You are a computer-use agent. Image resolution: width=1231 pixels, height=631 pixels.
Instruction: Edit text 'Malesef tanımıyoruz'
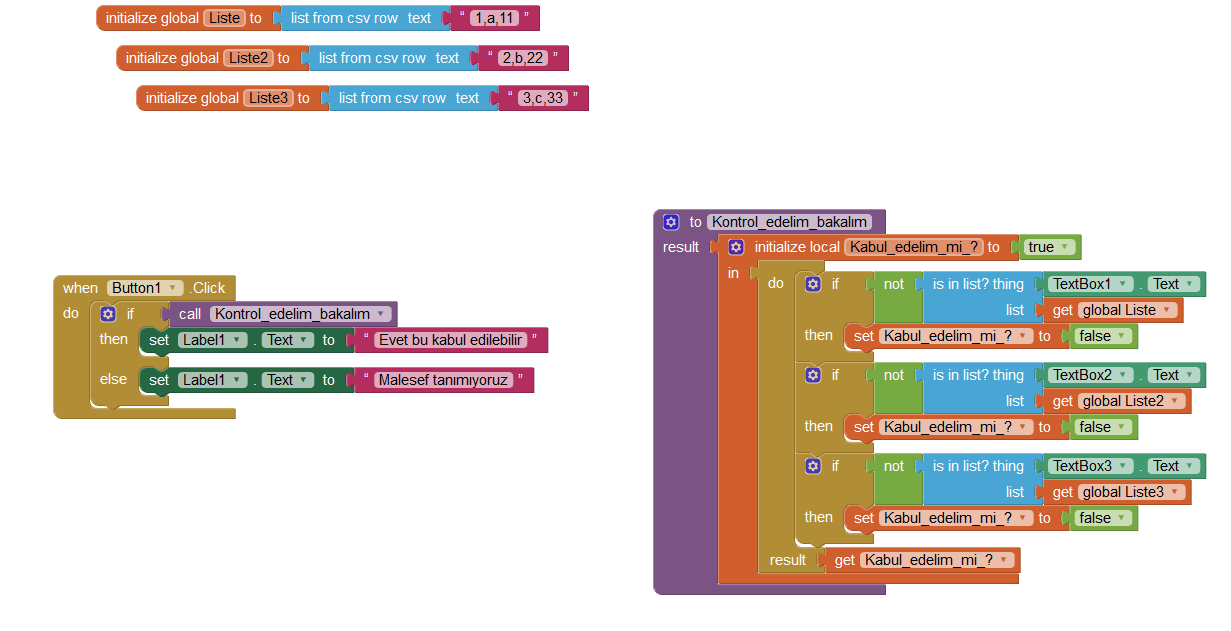pyautogui.click(x=444, y=380)
